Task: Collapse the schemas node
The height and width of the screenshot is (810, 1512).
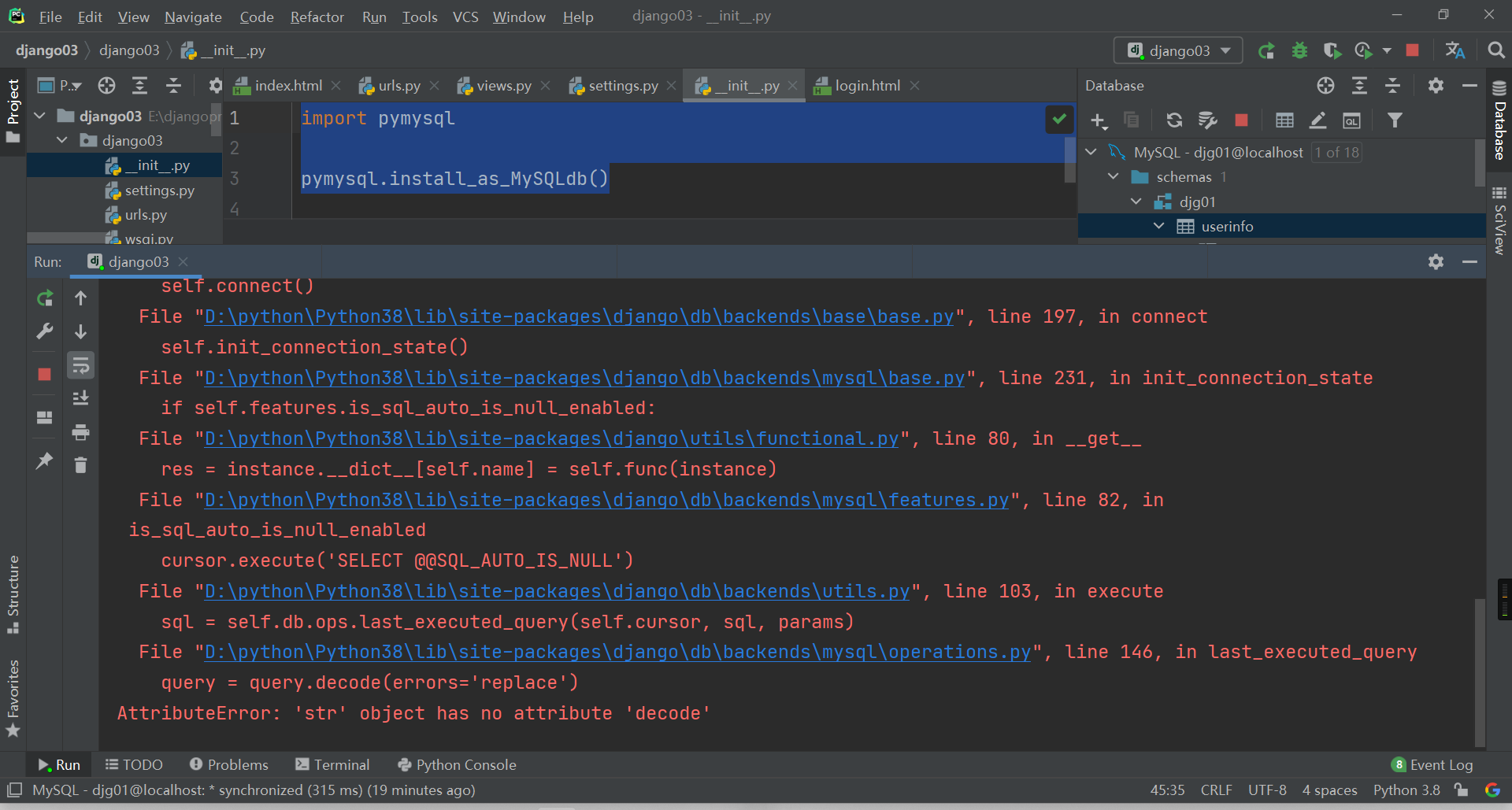Action: (x=1113, y=176)
